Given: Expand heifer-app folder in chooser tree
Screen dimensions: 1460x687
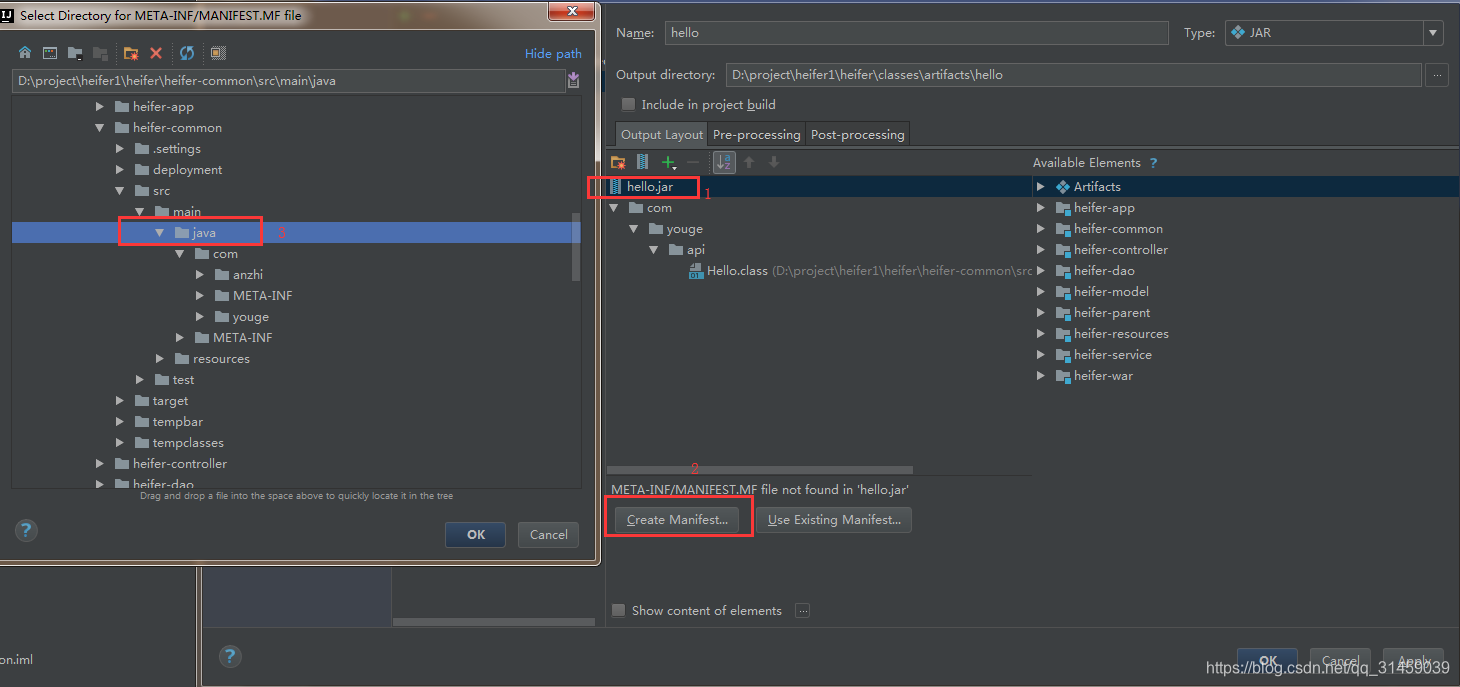Looking at the screenshot, I should (x=99, y=107).
